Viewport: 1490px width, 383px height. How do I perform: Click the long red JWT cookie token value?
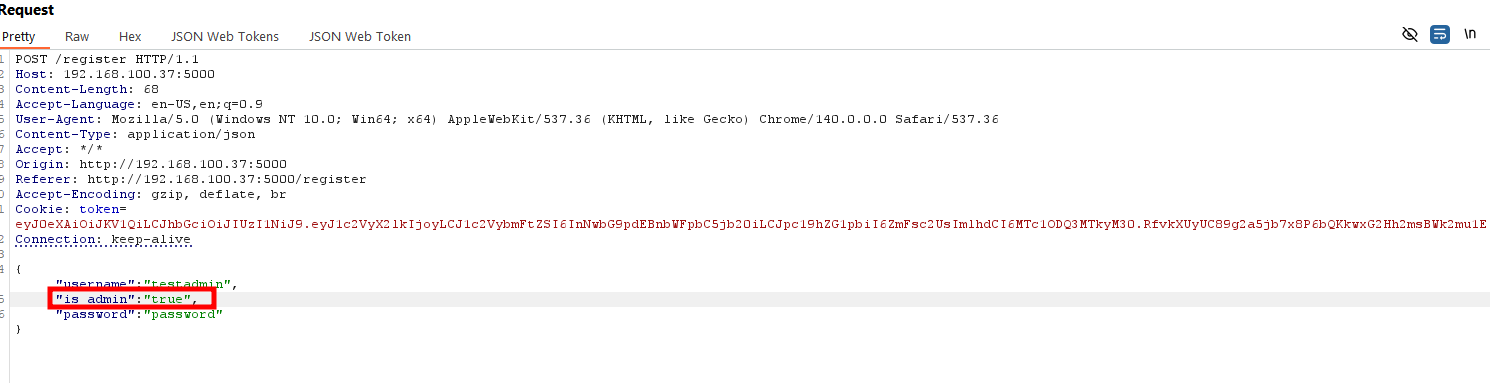[x=751, y=224]
